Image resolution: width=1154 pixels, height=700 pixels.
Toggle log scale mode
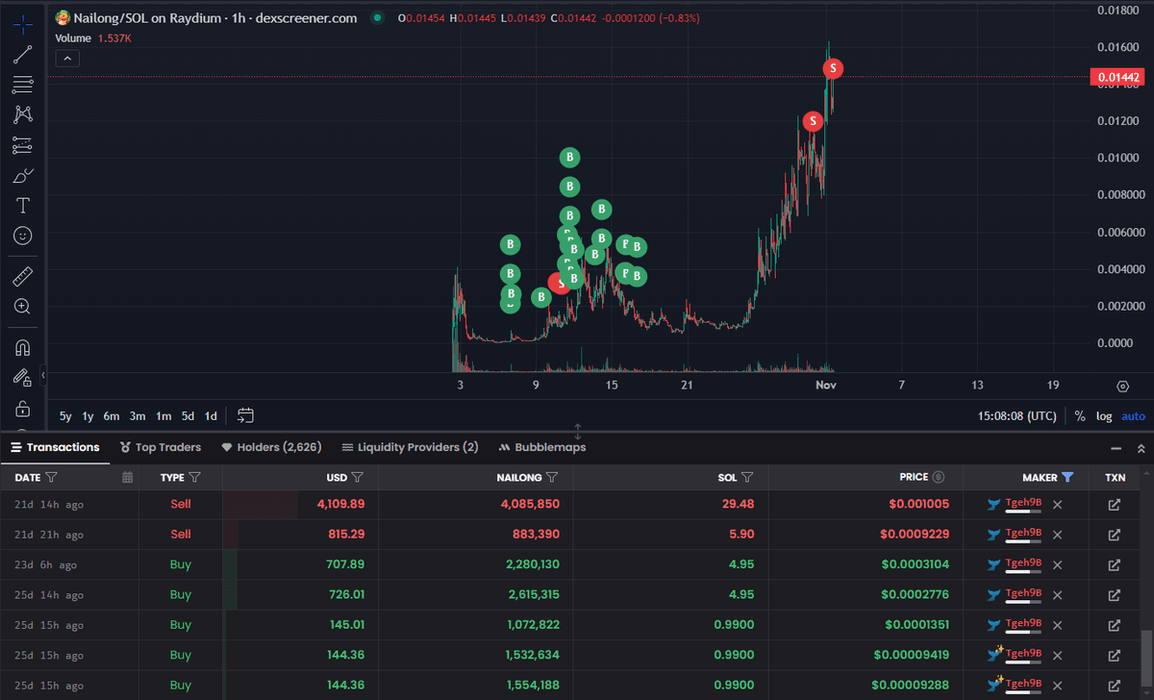(x=1104, y=416)
